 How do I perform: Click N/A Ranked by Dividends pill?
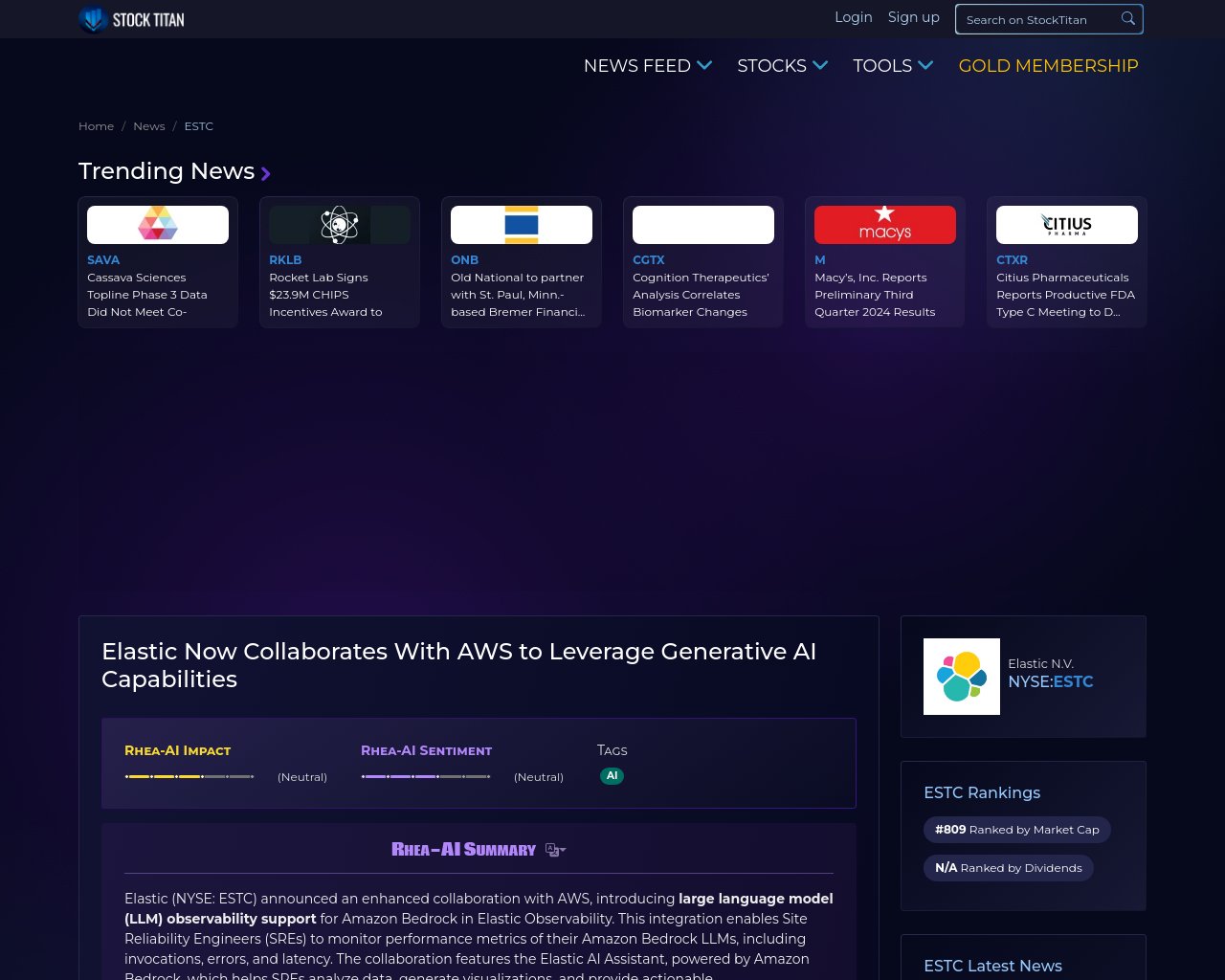point(1009,868)
